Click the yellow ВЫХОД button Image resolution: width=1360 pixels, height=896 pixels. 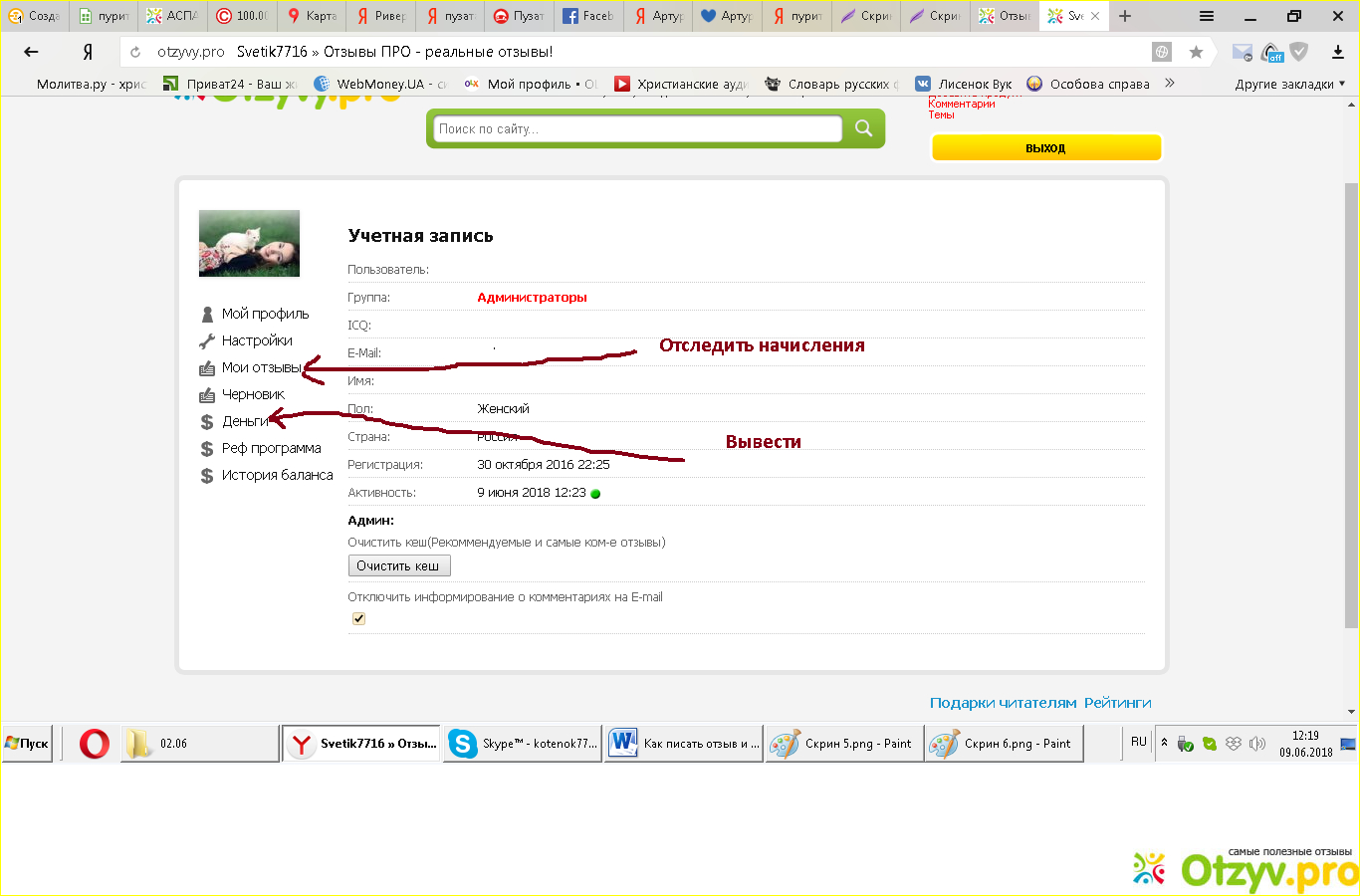pyautogui.click(x=1045, y=147)
